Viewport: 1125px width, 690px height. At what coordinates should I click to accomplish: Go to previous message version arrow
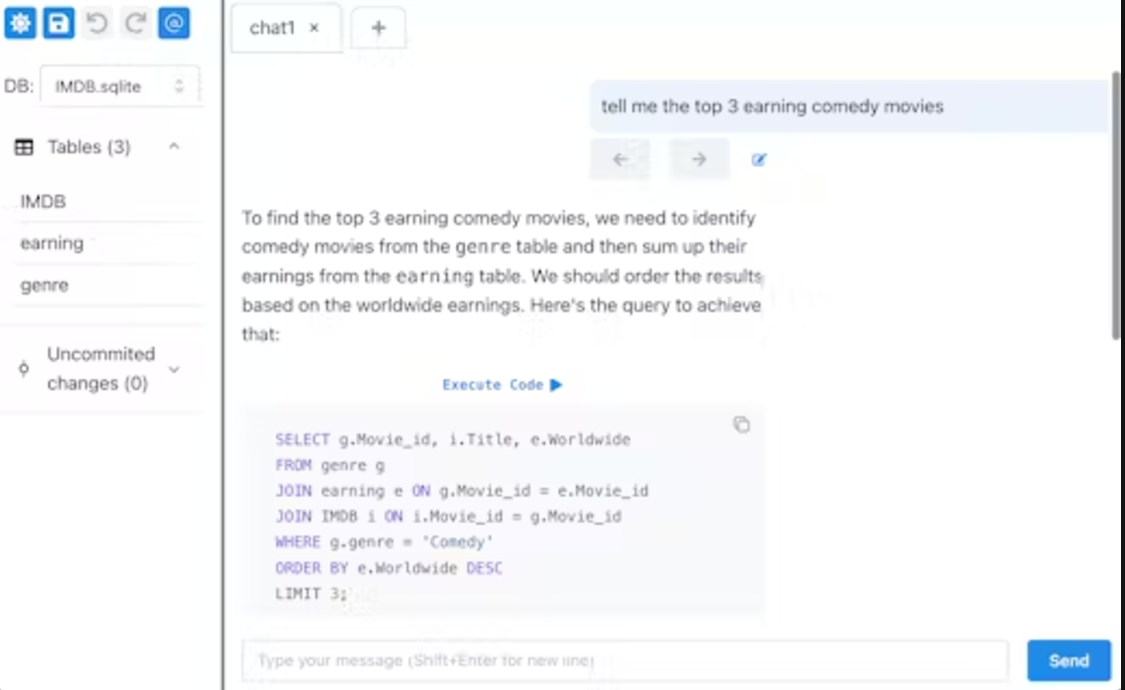[x=621, y=159]
